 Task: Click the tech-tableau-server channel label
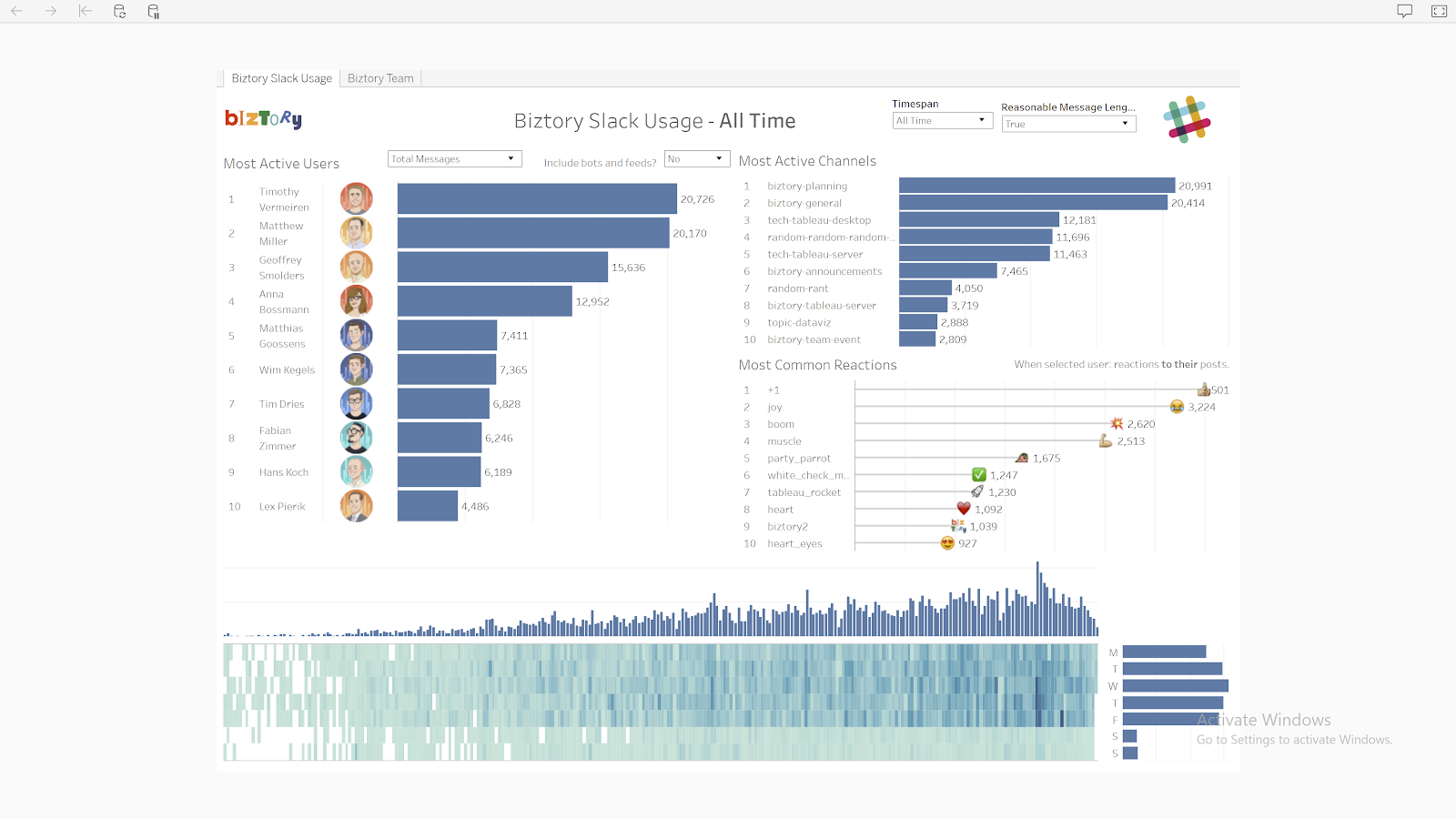tap(814, 254)
